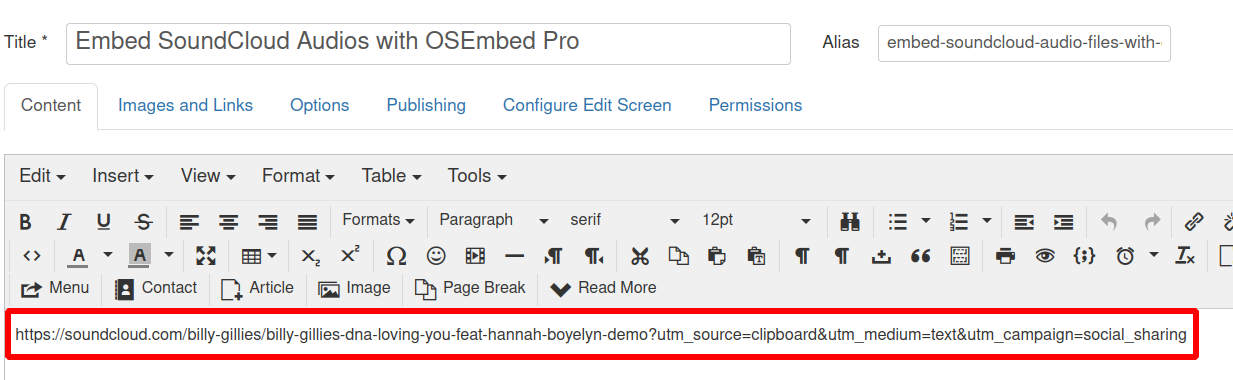1233x380 pixels.
Task: Preview the content with eye icon
Action: (1045, 256)
